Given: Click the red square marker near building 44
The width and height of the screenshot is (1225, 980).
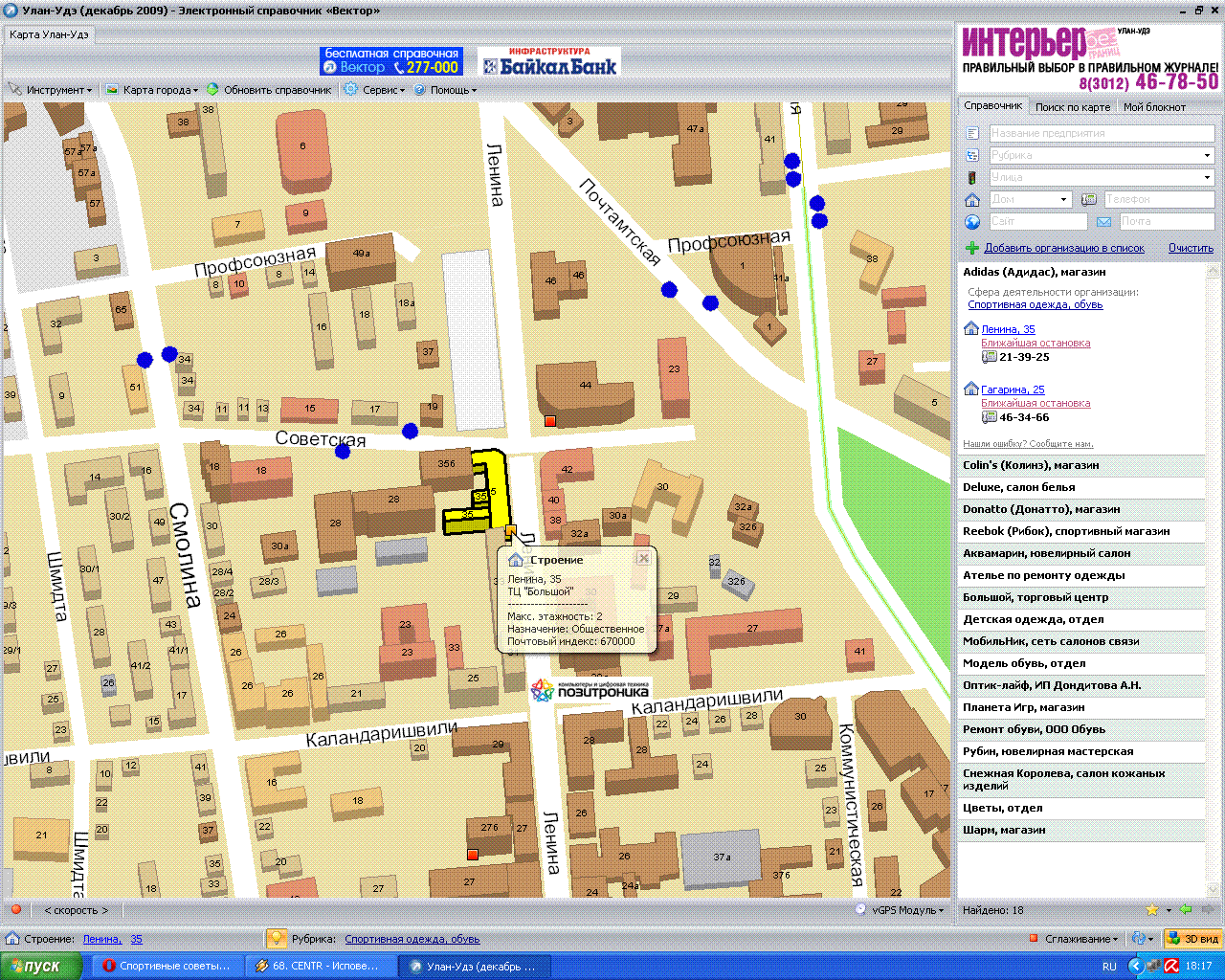Looking at the screenshot, I should pyautogui.click(x=550, y=421).
